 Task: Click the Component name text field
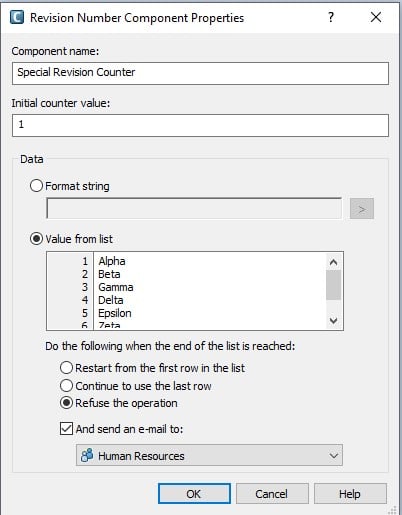pyautogui.click(x=200, y=73)
